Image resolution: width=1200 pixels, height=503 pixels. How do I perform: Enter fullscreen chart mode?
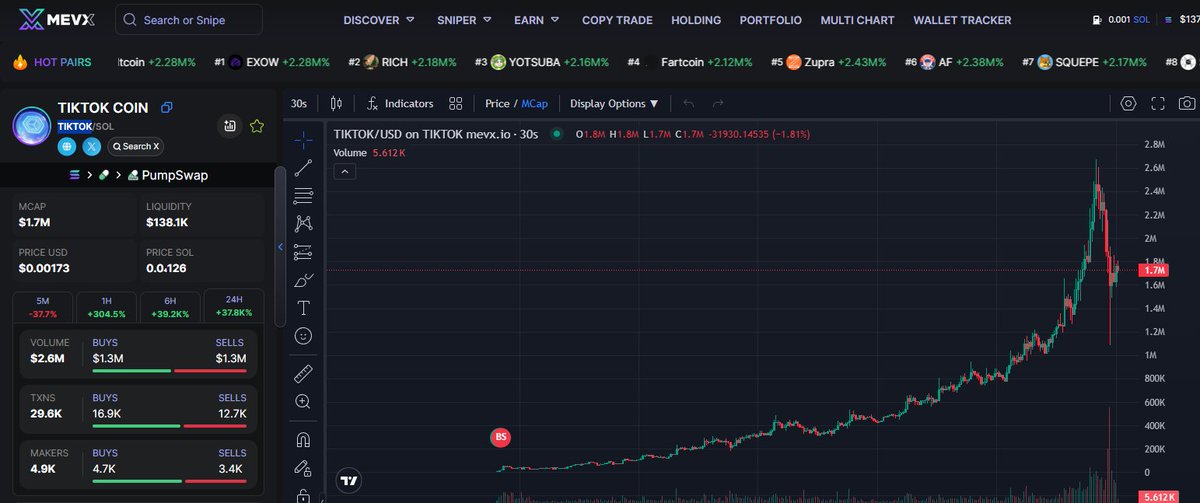[1158, 103]
